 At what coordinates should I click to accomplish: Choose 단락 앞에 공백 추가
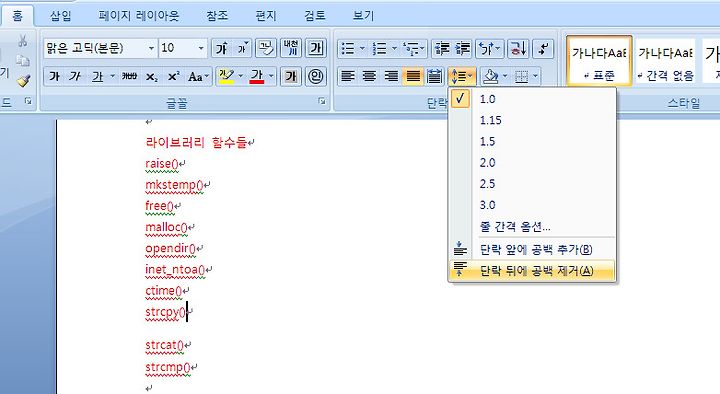pyautogui.click(x=532, y=249)
